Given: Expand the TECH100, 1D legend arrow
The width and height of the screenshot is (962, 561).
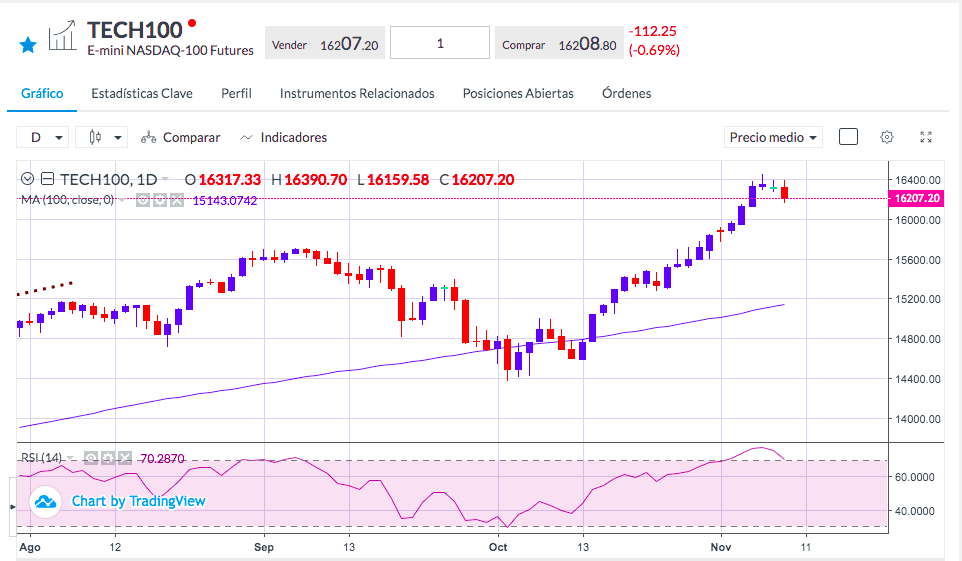Looking at the screenshot, I should 164,179.
